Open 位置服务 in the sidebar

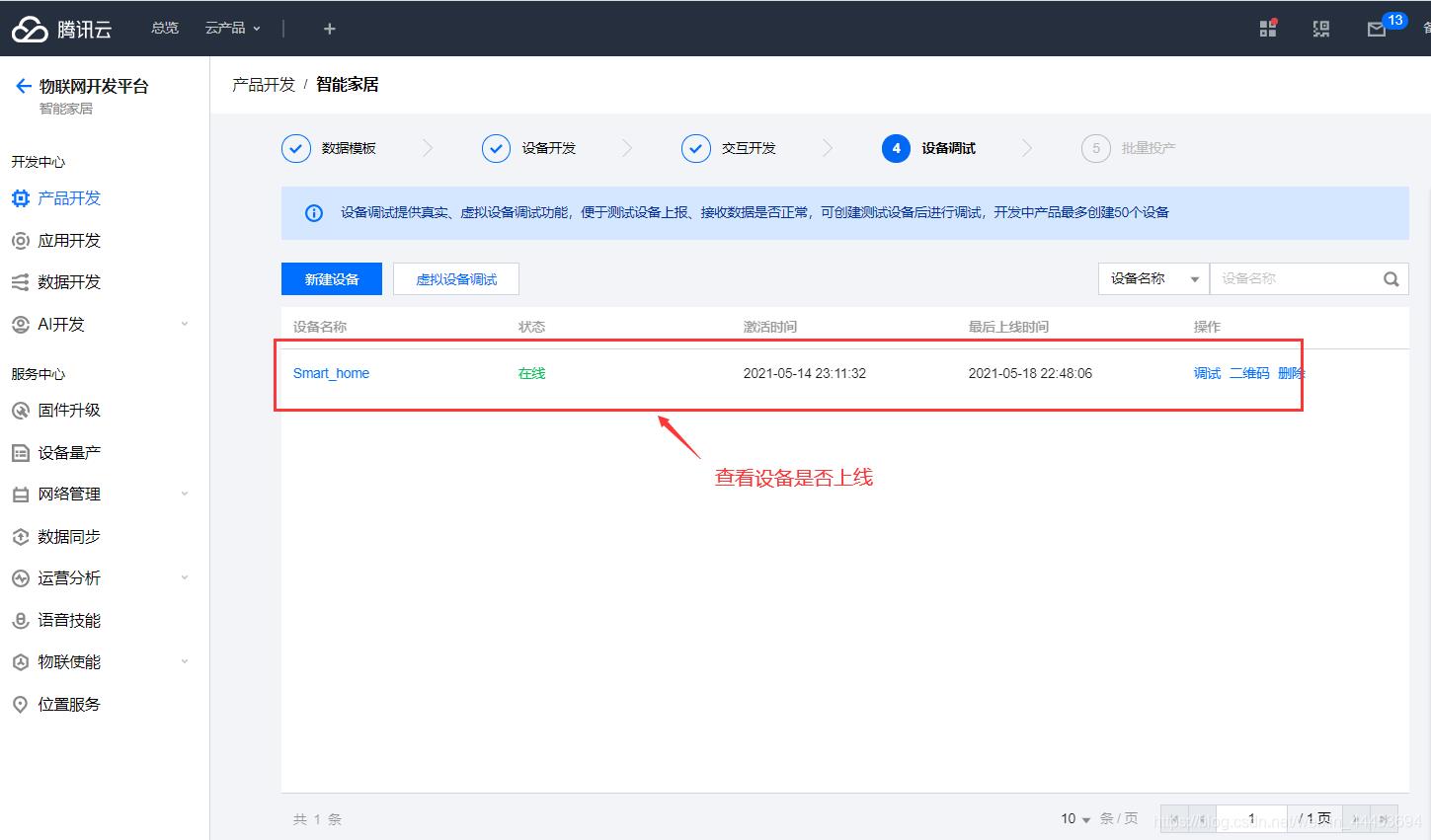[x=69, y=705]
